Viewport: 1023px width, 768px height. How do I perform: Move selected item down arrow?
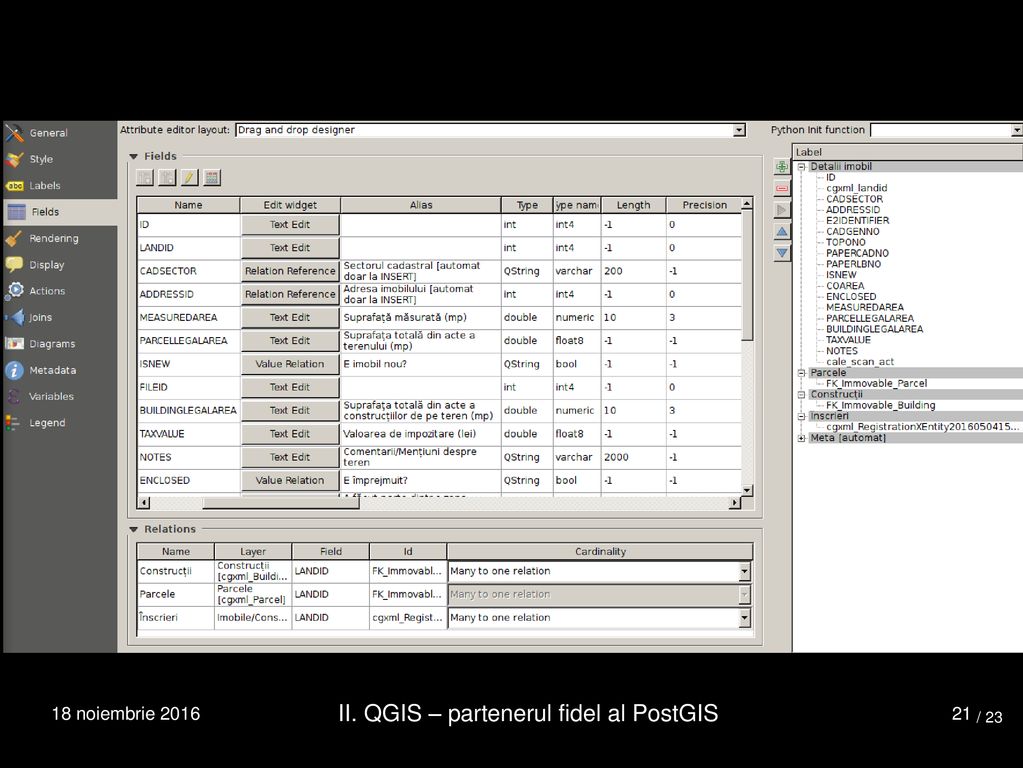click(x=782, y=253)
